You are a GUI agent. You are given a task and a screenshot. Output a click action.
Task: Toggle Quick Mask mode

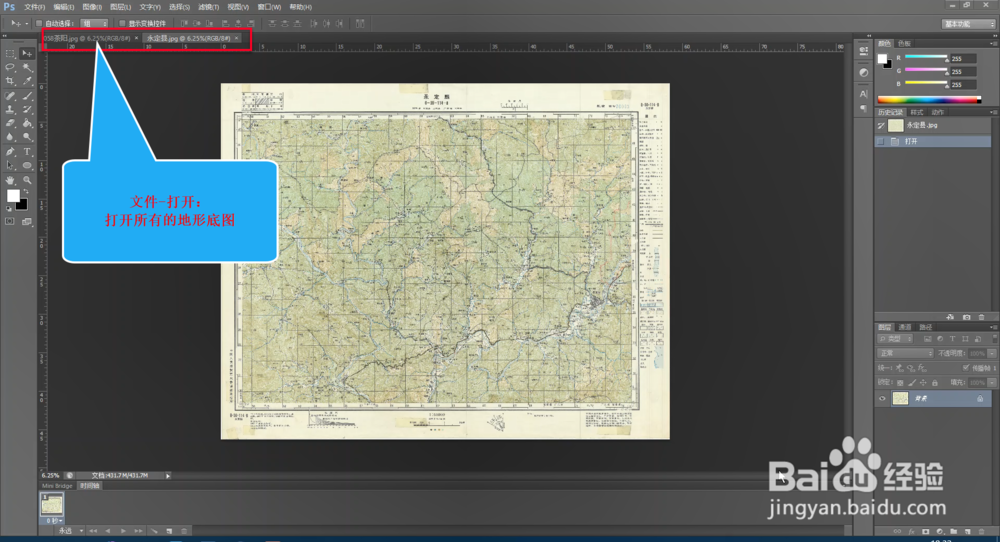[10, 221]
